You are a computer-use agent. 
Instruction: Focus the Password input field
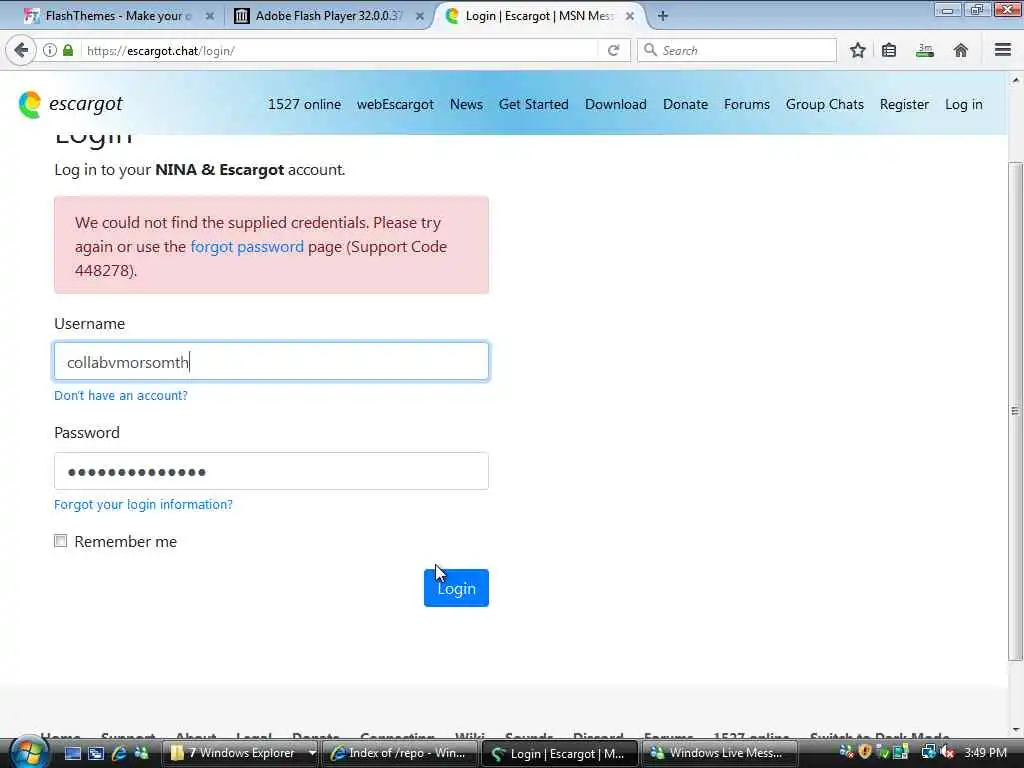pyautogui.click(x=271, y=471)
